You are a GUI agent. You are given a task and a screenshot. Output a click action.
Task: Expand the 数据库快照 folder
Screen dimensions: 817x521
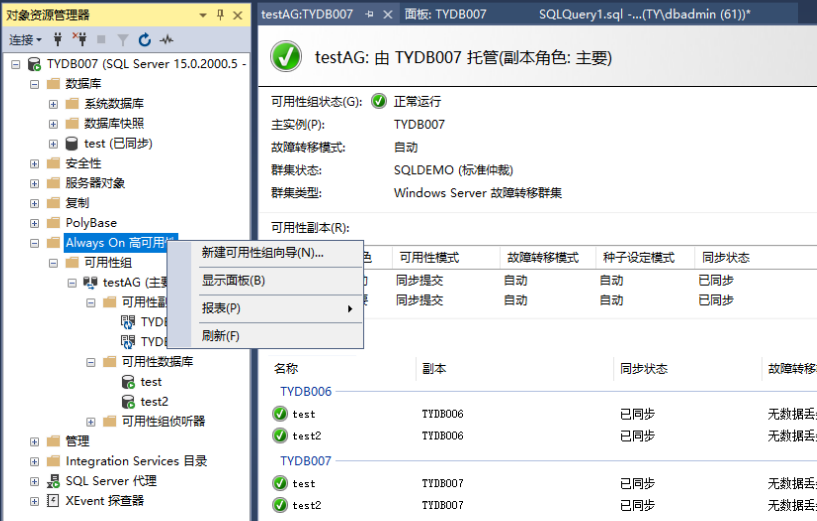(53, 124)
